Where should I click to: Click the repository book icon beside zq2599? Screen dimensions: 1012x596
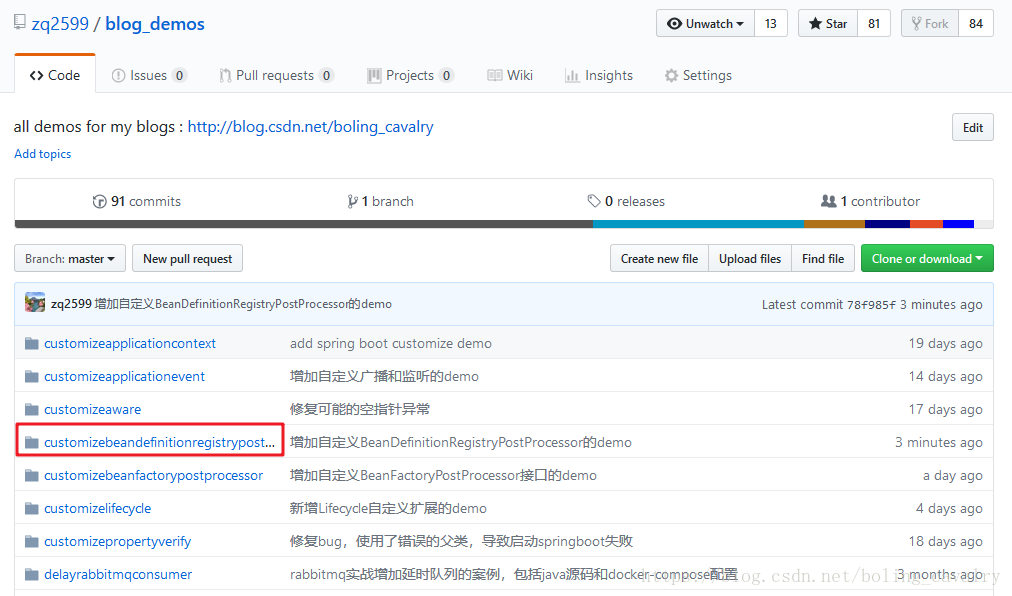20,23
